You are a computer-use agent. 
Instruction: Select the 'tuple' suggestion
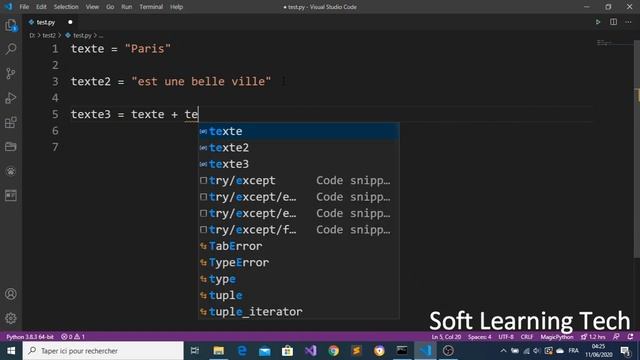point(299,295)
